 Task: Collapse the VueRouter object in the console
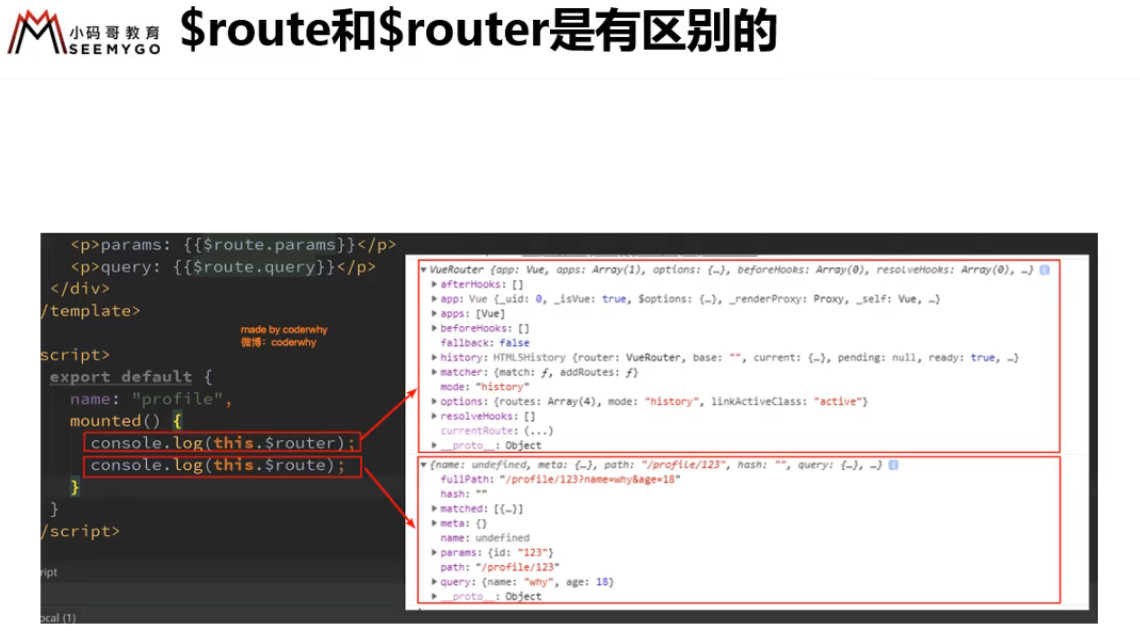(424, 270)
